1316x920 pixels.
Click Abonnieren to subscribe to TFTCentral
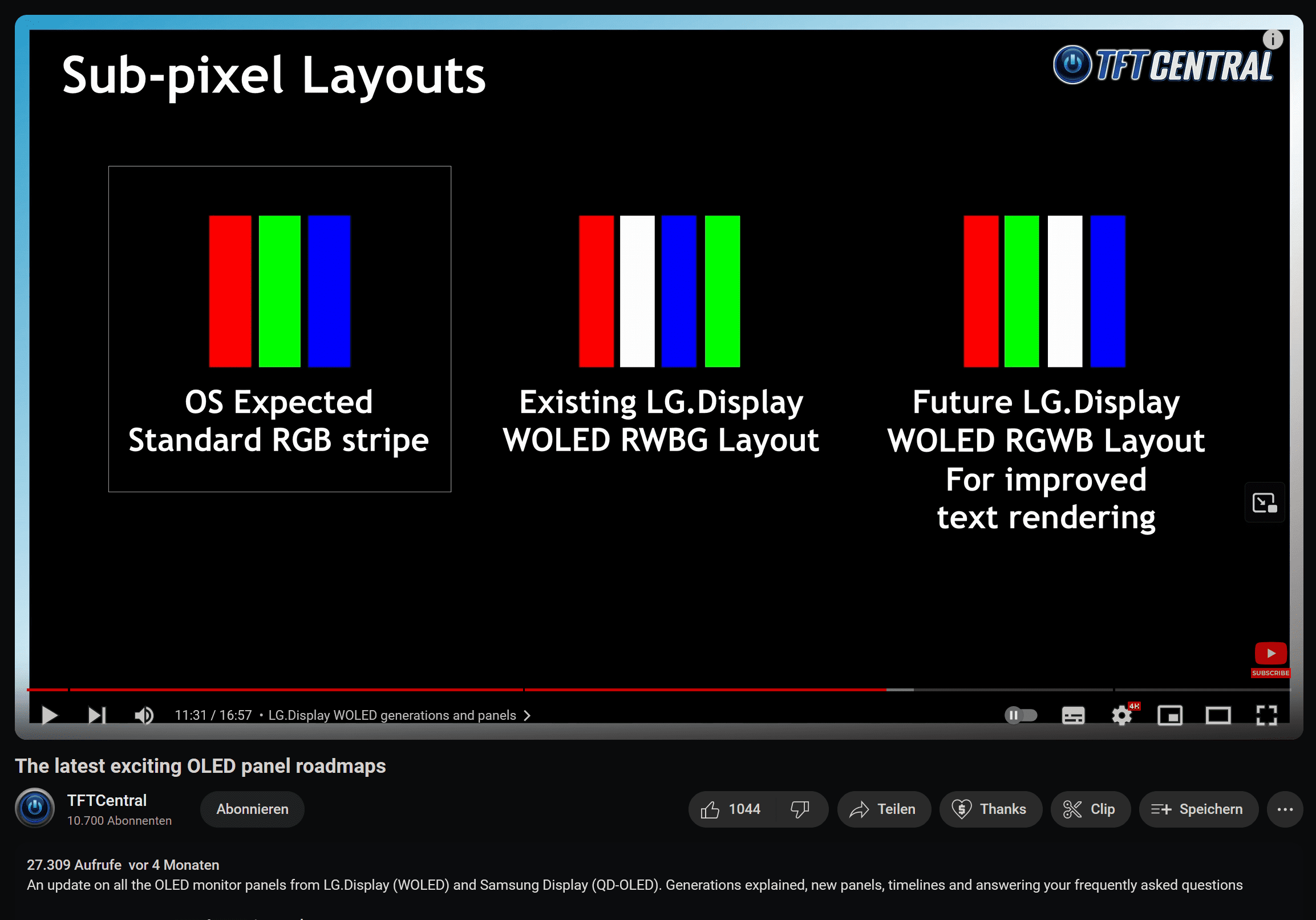[x=253, y=809]
